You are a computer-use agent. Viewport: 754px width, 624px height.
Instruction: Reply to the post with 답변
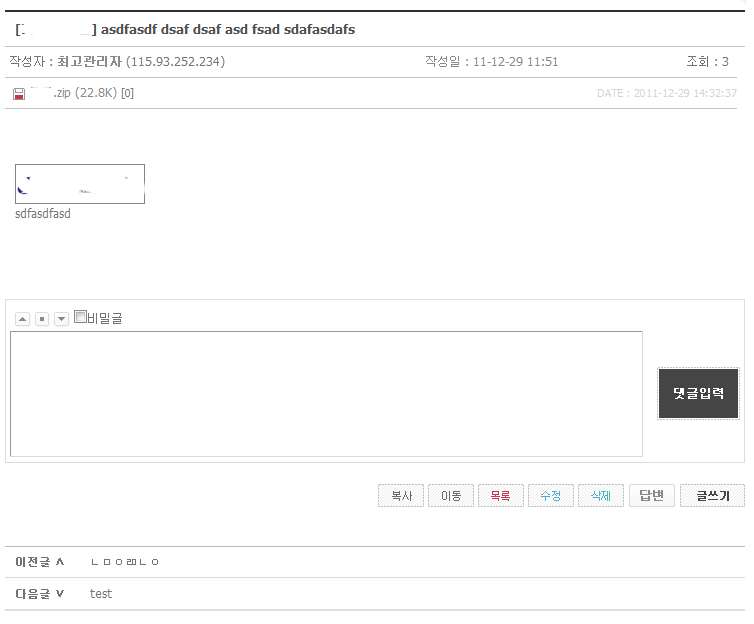click(652, 495)
